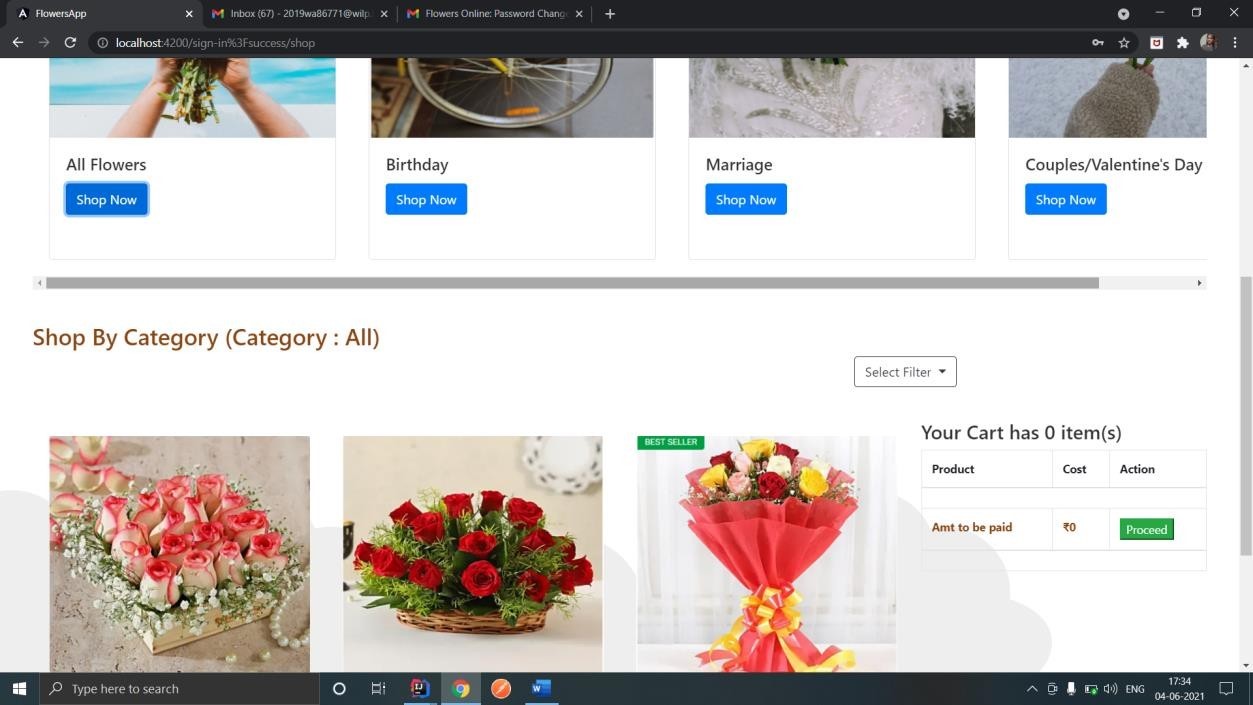Viewport: 1253px width, 705px height.
Task: Click the site info icon before localhost:4200
Action: point(102,43)
